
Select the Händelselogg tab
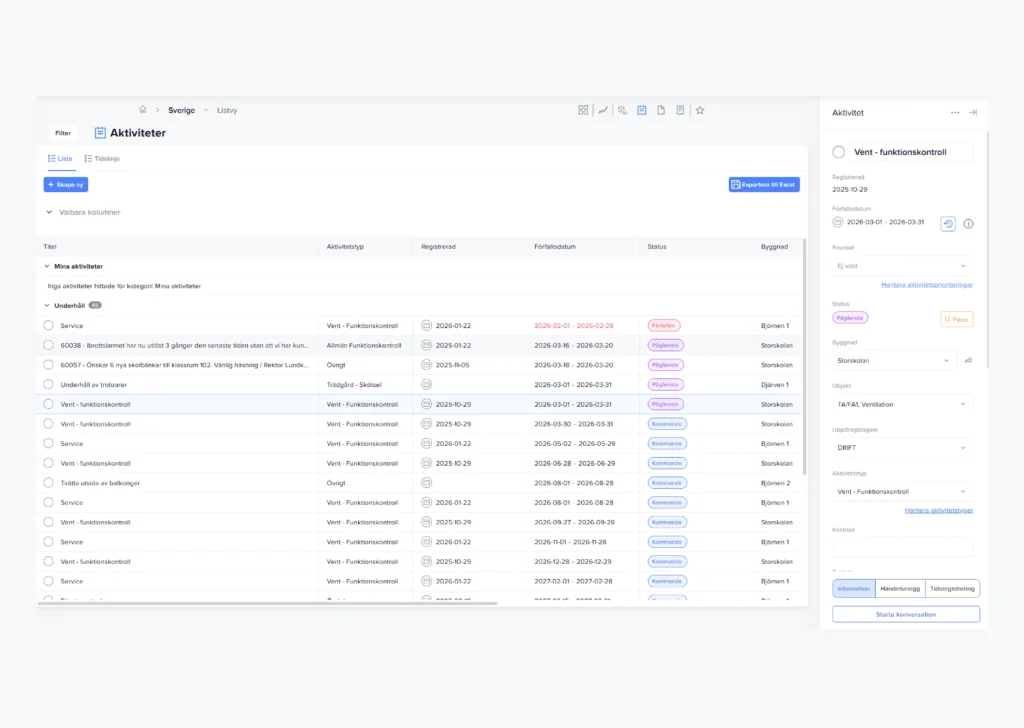click(900, 589)
